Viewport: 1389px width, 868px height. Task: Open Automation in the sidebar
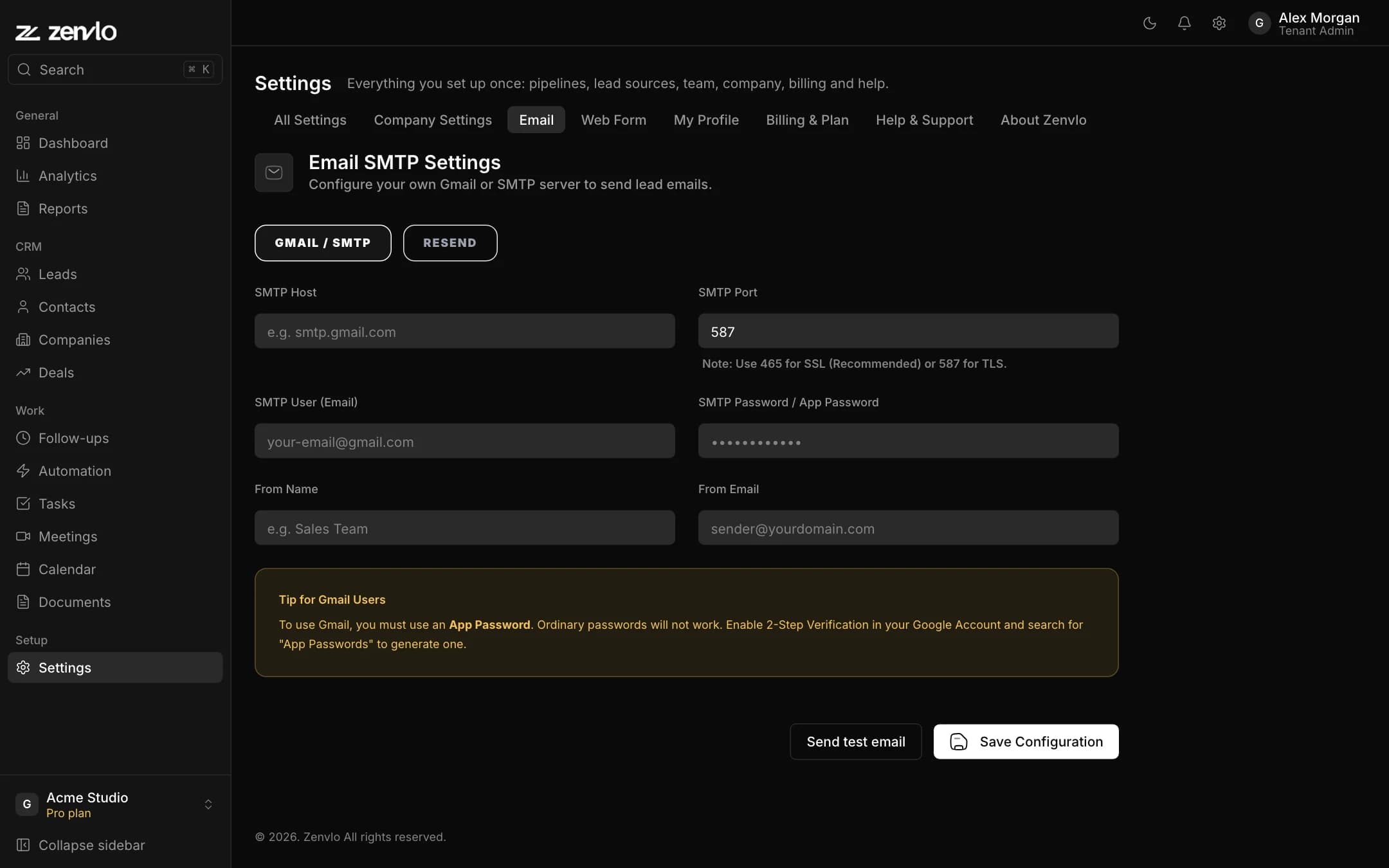(115, 471)
